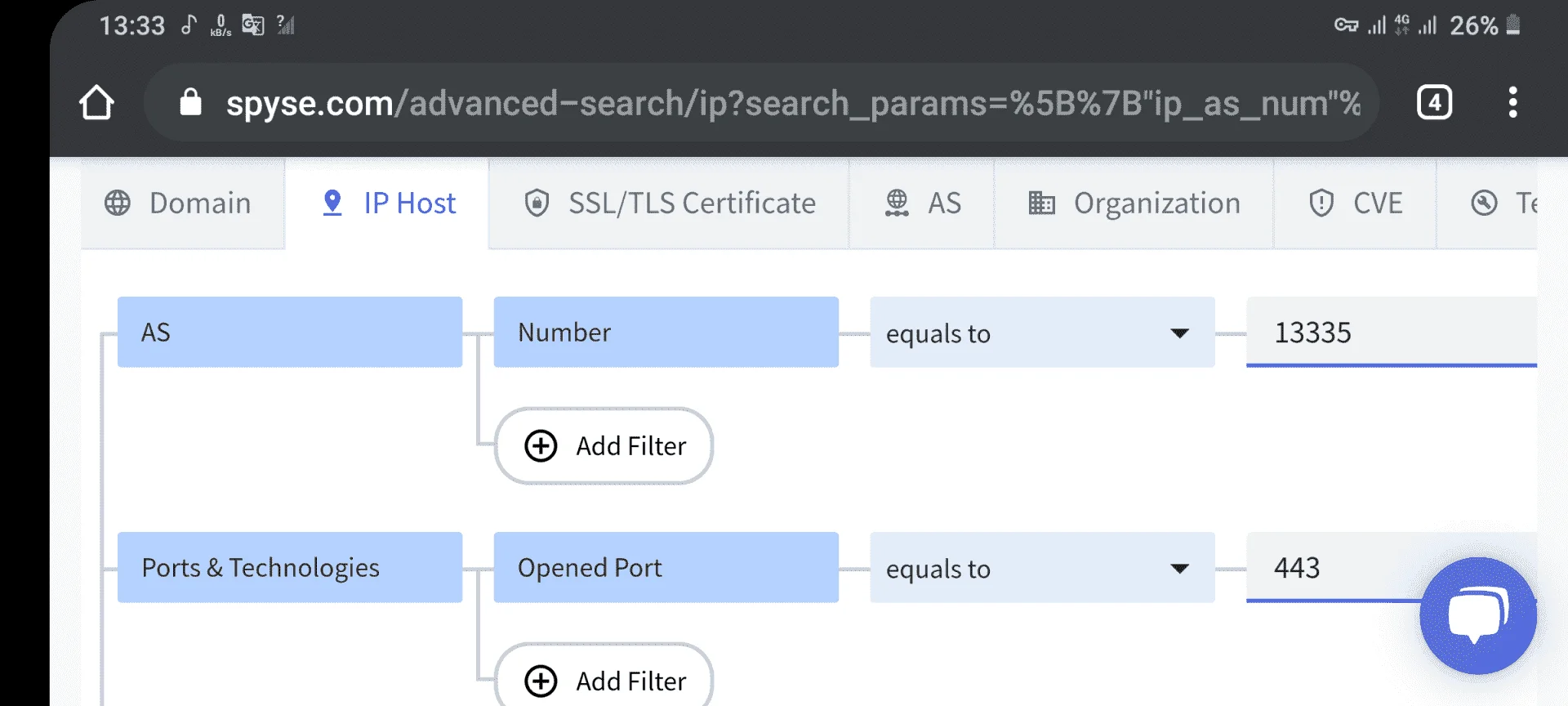Screen dimensions: 1568x706
Task: Open the equals to dropdown for AS Number
Action: [1042, 333]
